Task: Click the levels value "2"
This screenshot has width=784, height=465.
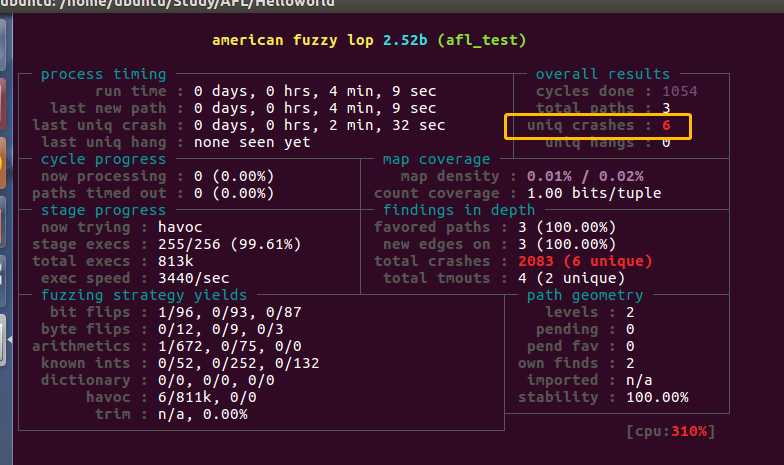Action: 630,312
